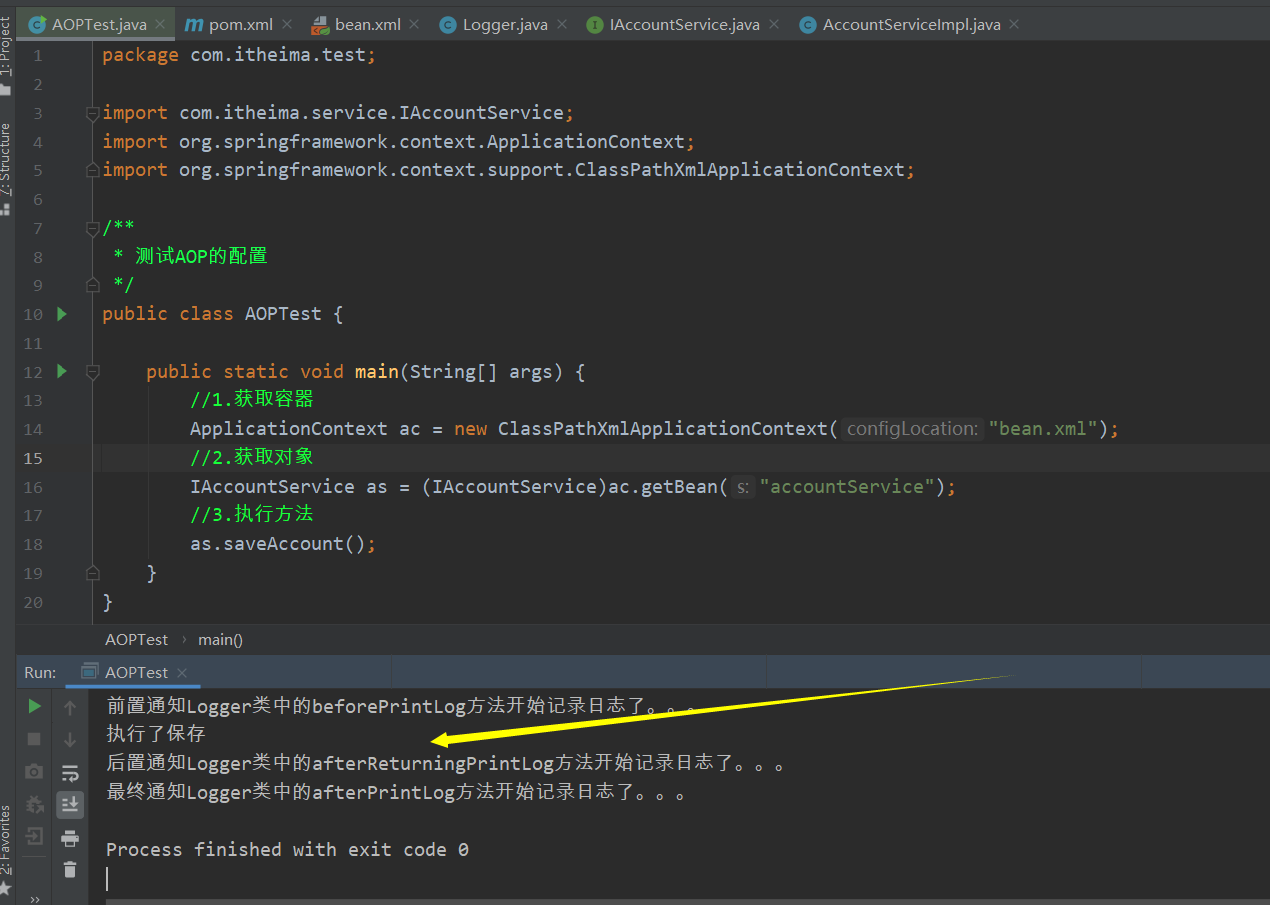Click the package com.itheima.test line
Viewport: 1270px width, 905px height.
pos(239,55)
